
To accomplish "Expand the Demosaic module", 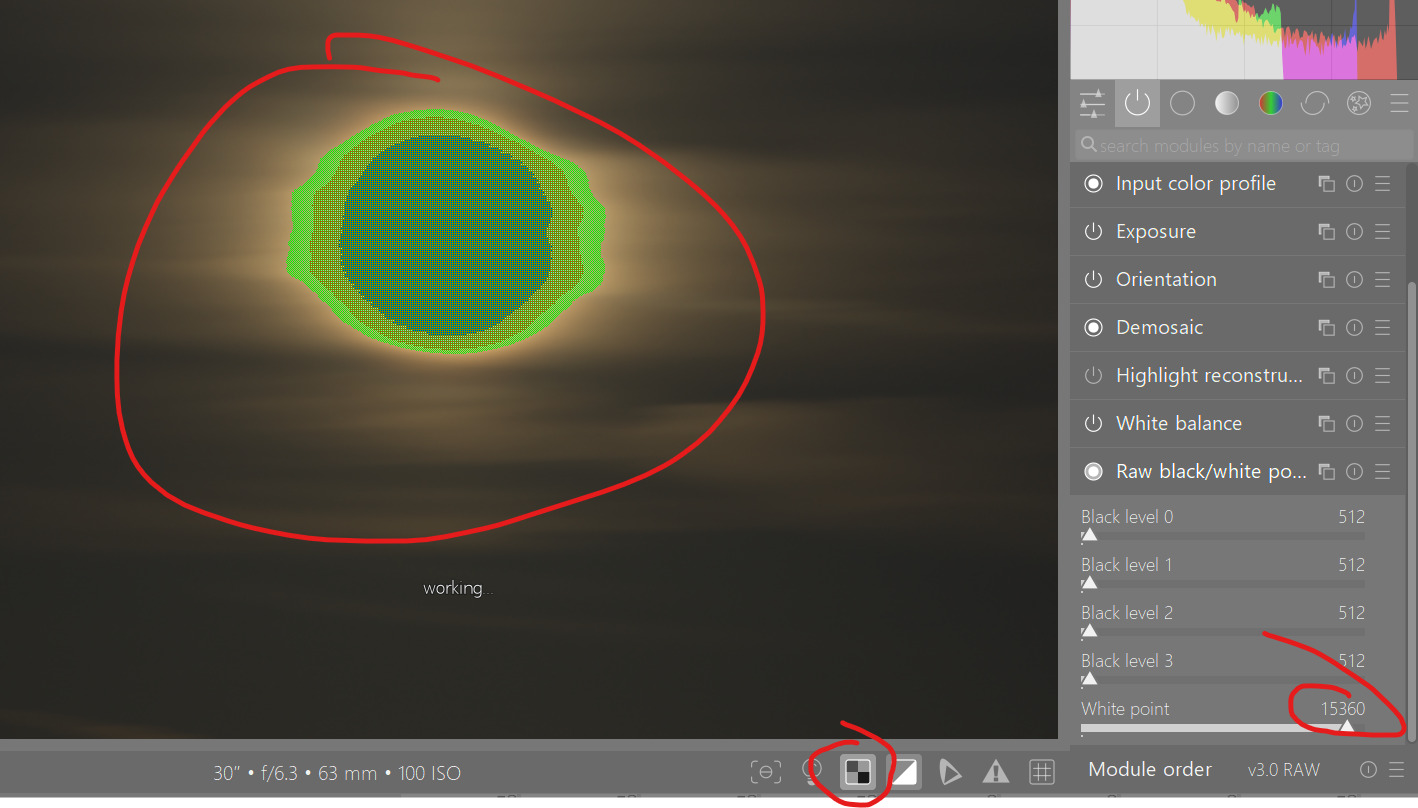I will [1160, 328].
